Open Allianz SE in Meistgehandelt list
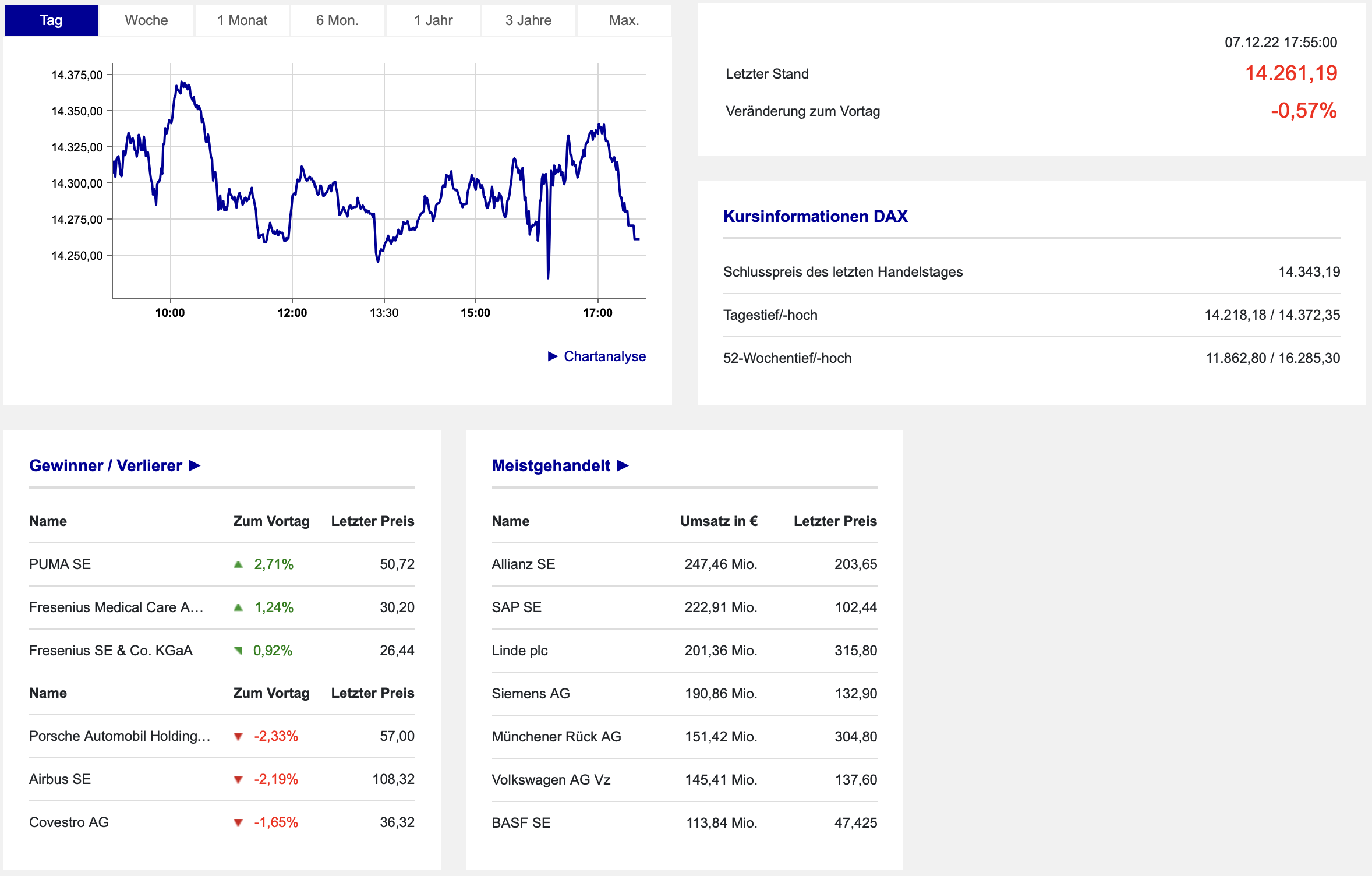Image resolution: width=1372 pixels, height=876 pixels. [523, 564]
